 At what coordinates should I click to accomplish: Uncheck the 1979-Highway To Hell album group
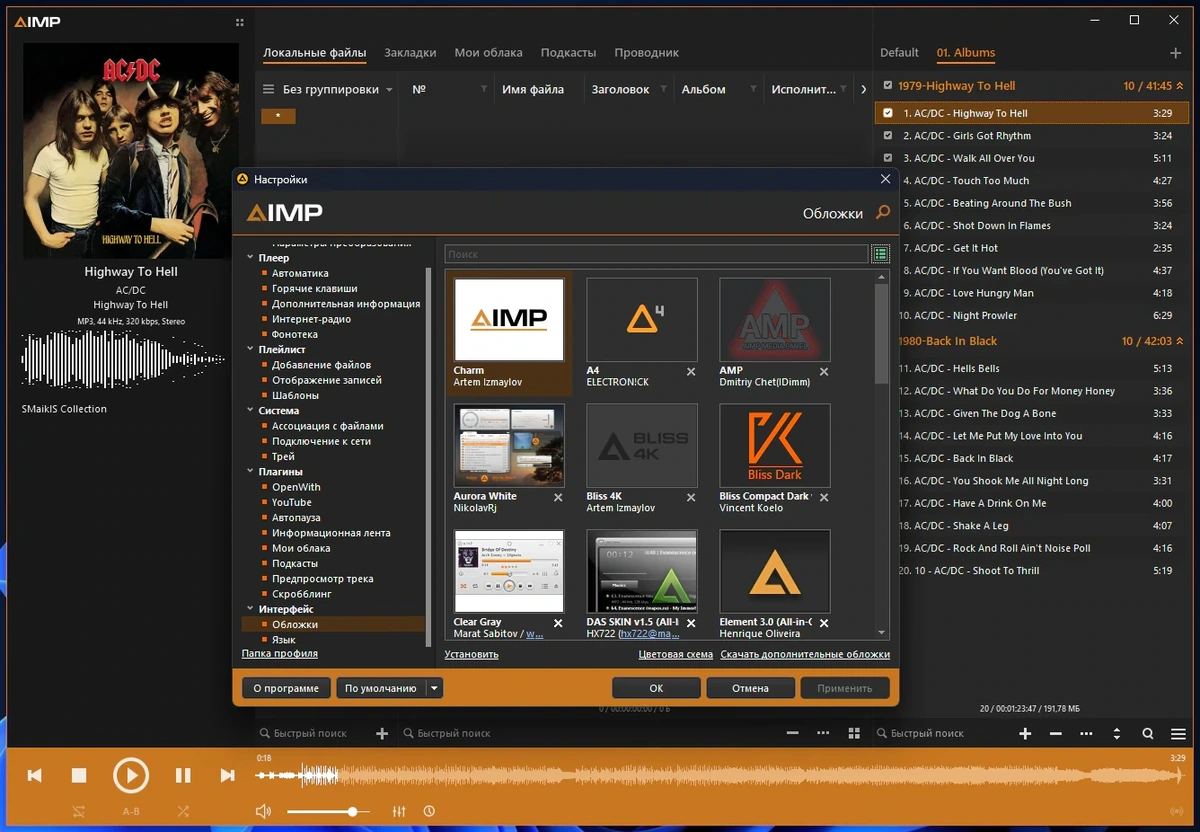pyautogui.click(x=887, y=86)
